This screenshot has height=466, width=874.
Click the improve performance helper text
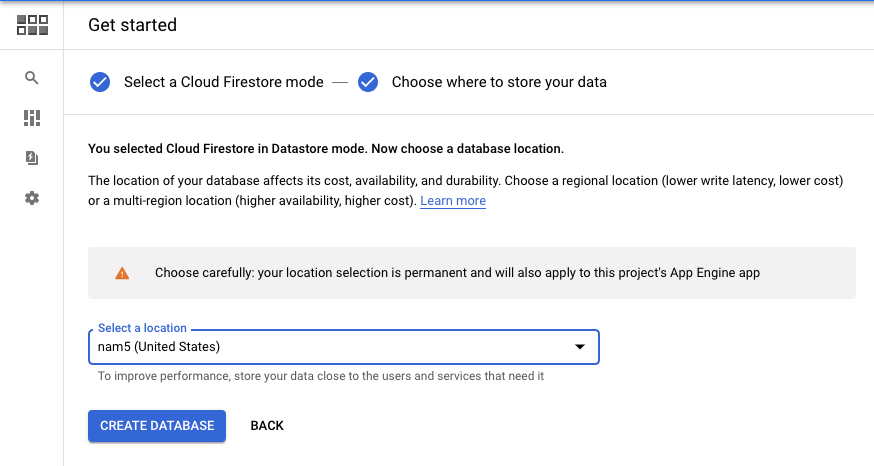321,376
